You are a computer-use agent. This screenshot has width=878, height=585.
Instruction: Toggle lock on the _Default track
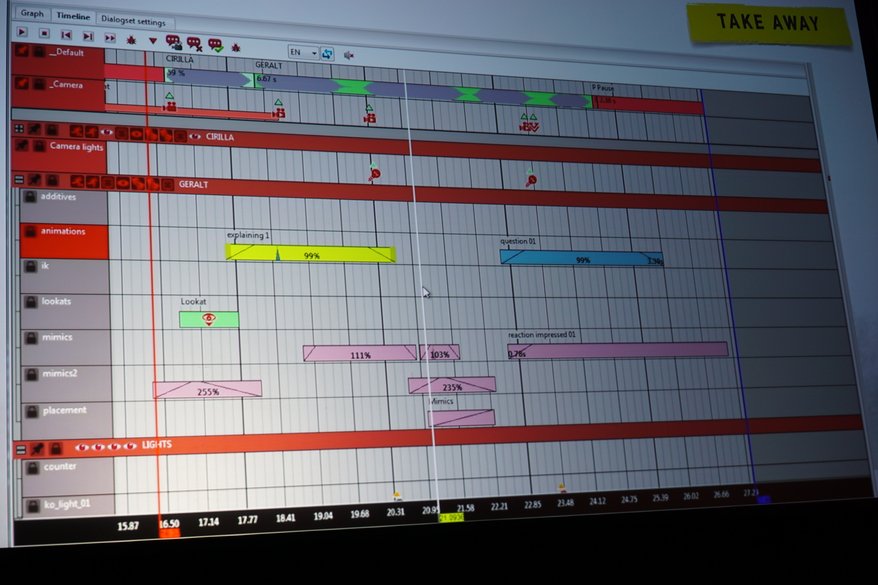[39, 52]
